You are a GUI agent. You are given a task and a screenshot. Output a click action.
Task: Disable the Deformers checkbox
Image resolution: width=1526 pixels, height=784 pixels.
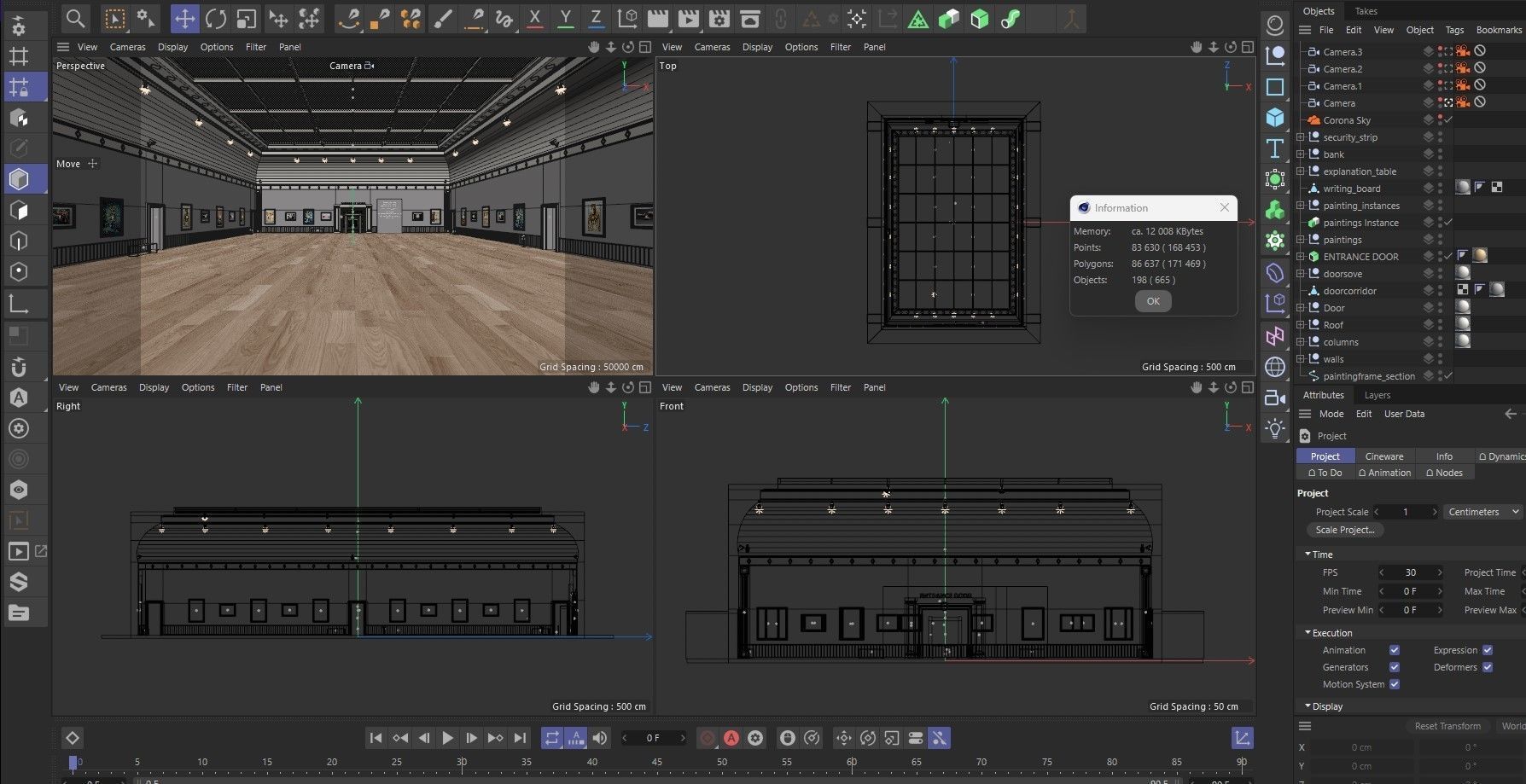1488,667
